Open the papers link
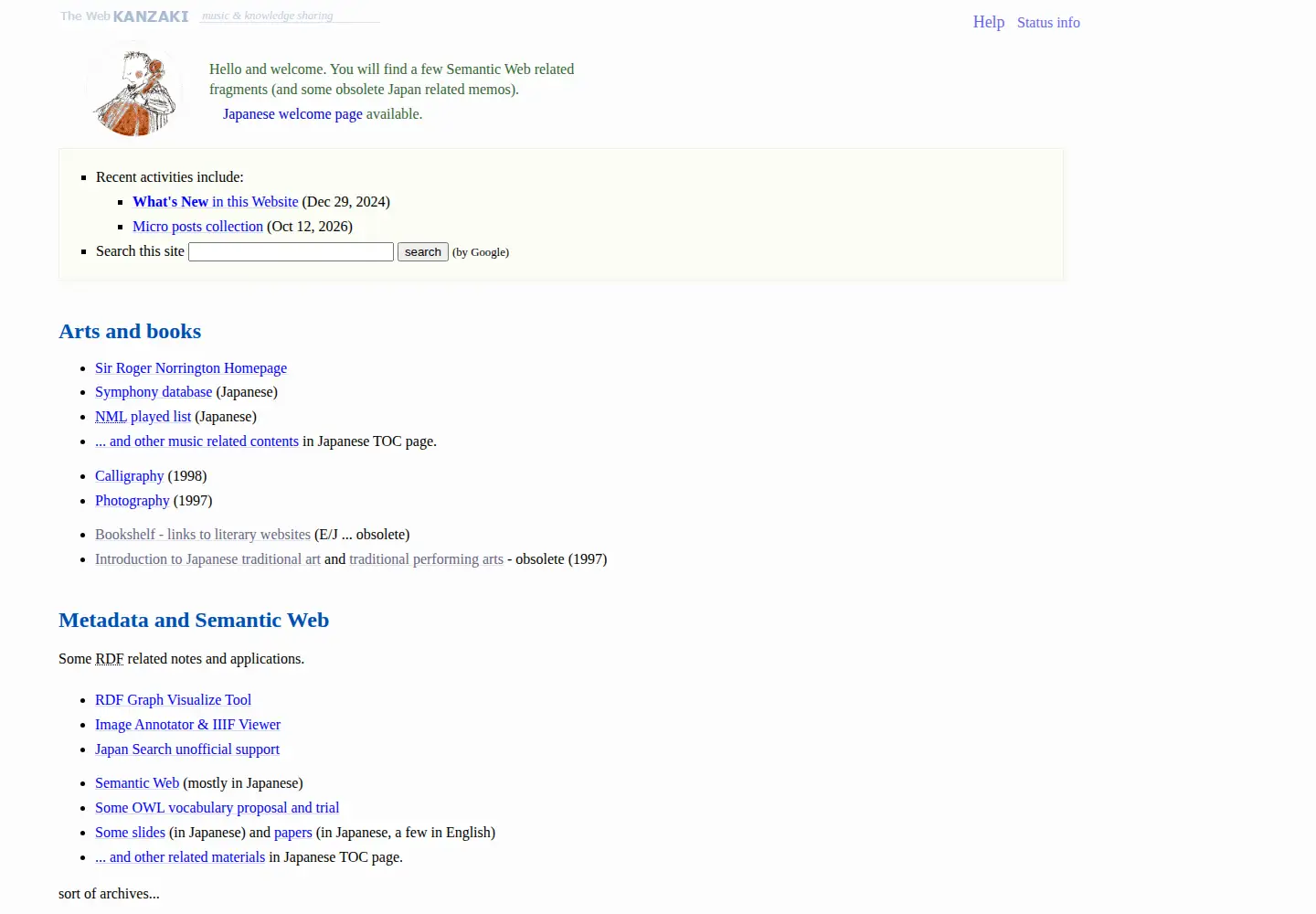Viewport: 1316px width, 914px height. click(x=293, y=833)
